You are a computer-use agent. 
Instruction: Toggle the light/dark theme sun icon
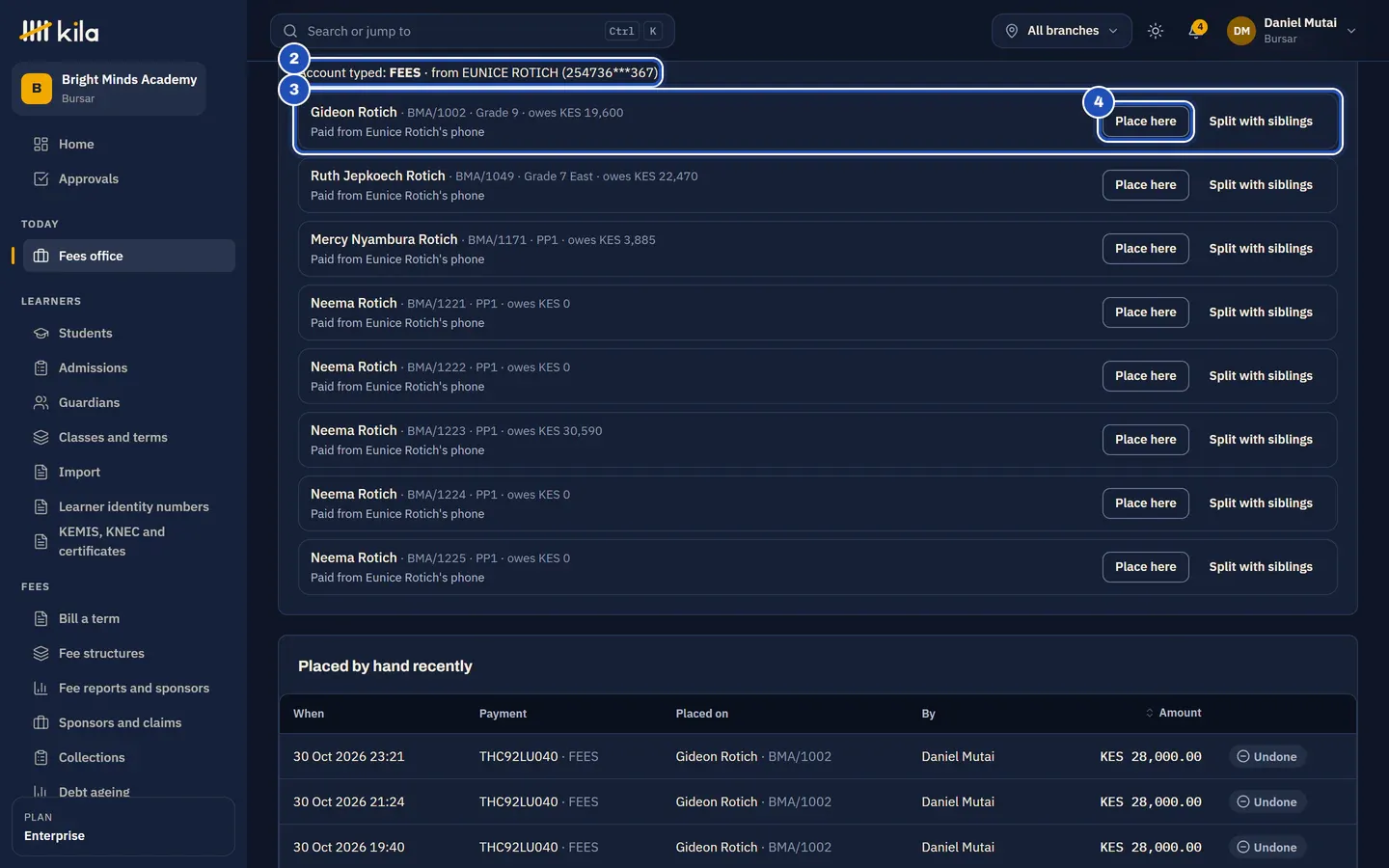[x=1156, y=31]
